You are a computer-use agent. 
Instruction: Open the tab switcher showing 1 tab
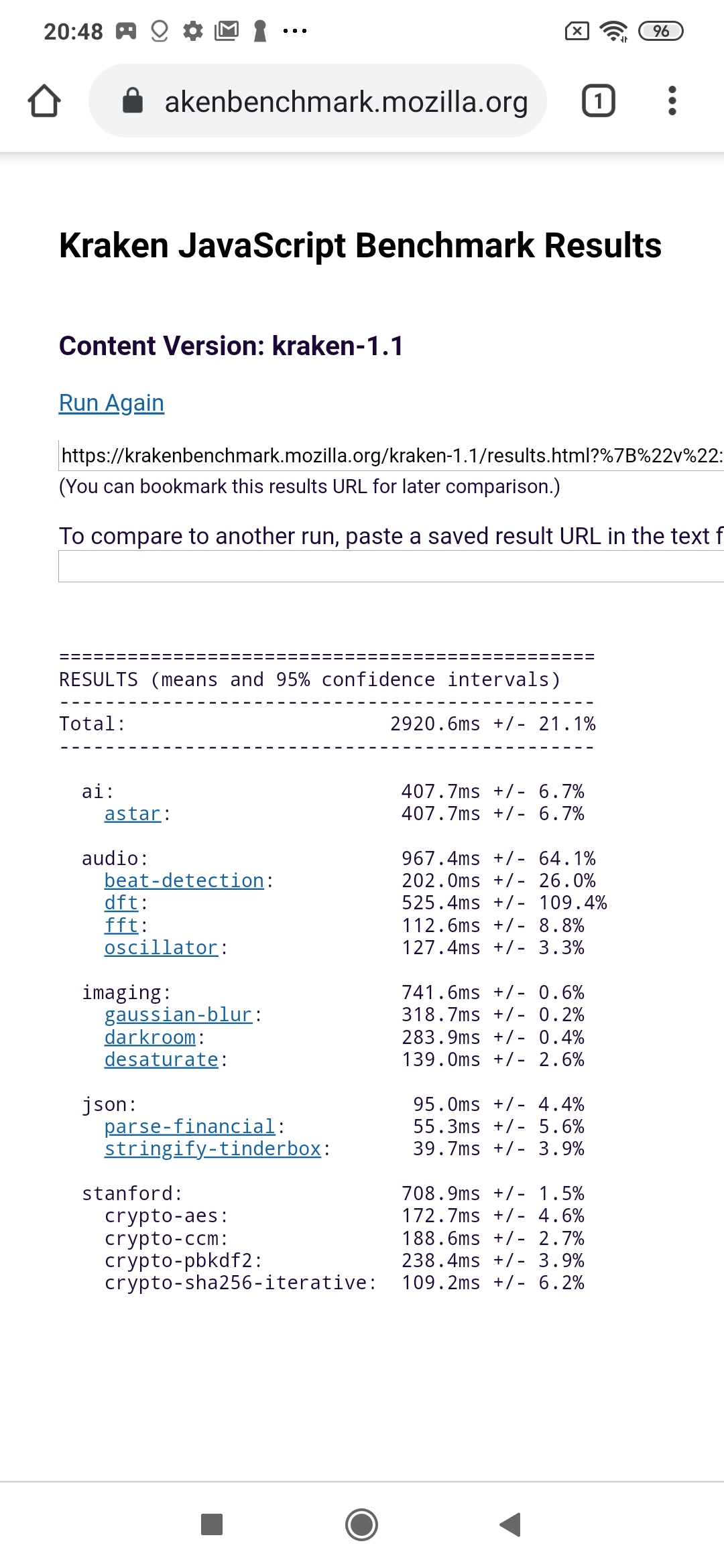(x=598, y=101)
